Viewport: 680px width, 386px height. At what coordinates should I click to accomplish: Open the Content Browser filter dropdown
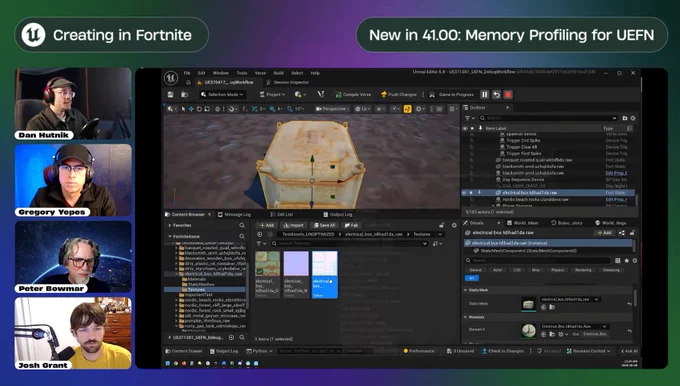261,244
